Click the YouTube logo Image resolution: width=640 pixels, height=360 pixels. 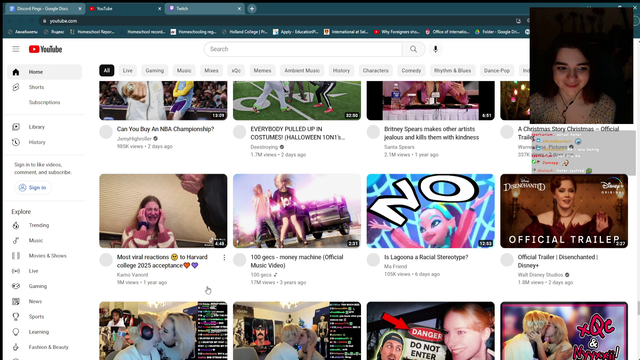(x=45, y=49)
